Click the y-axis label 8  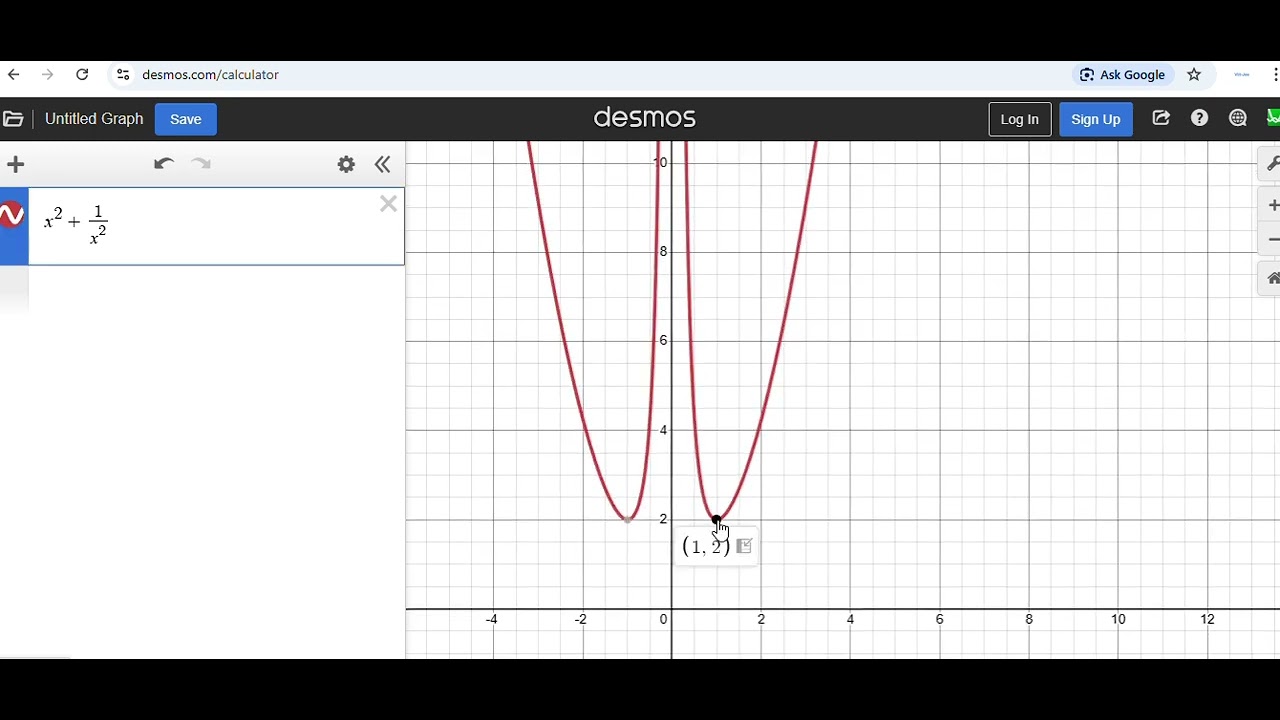[x=663, y=251]
